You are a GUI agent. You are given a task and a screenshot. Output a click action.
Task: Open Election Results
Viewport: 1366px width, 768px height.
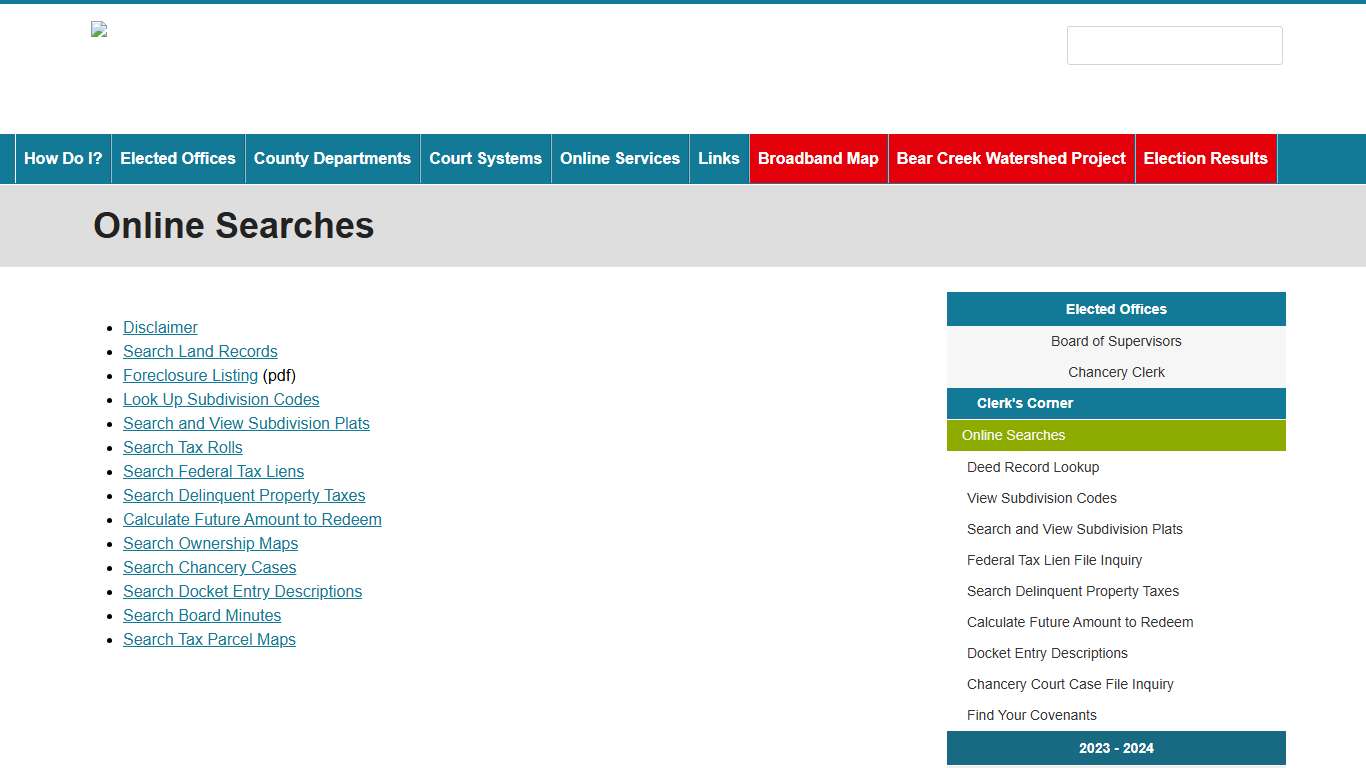coord(1205,158)
